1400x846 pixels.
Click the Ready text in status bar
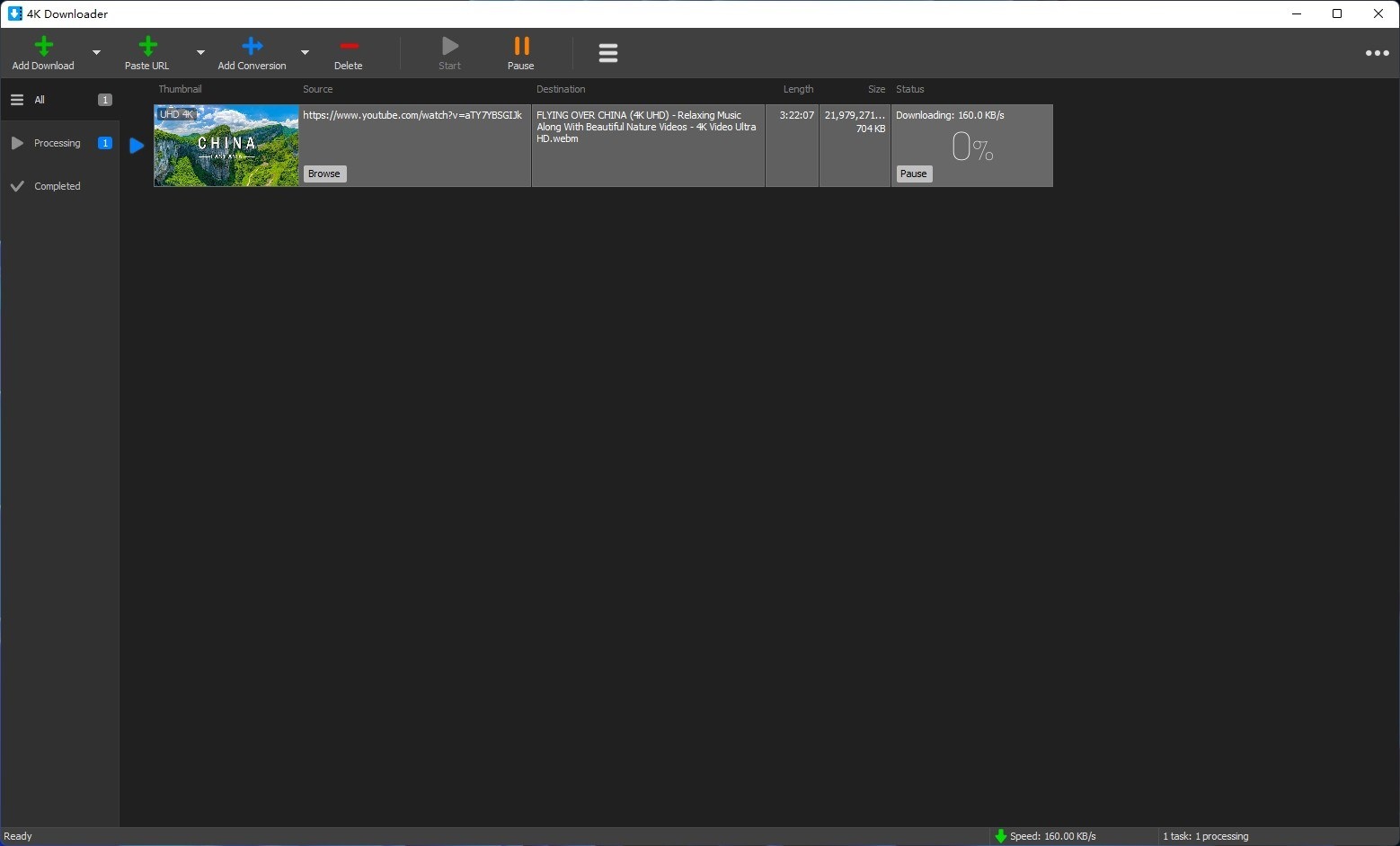pos(18,836)
